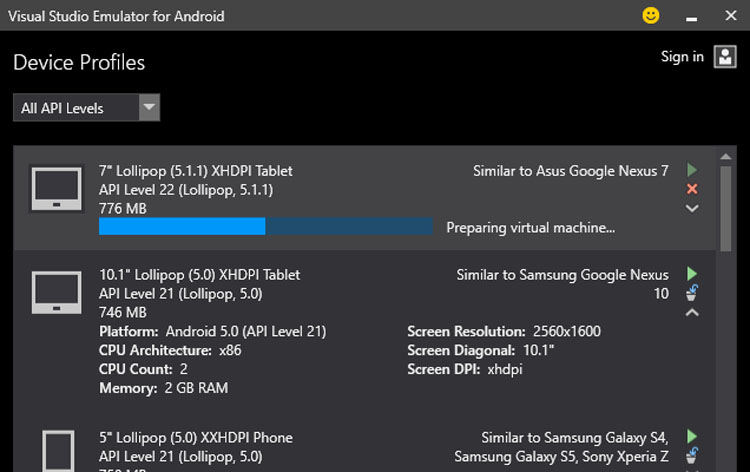Run the 5" Lollipop (5.0) XXHDPI Phone emulator

point(692,436)
